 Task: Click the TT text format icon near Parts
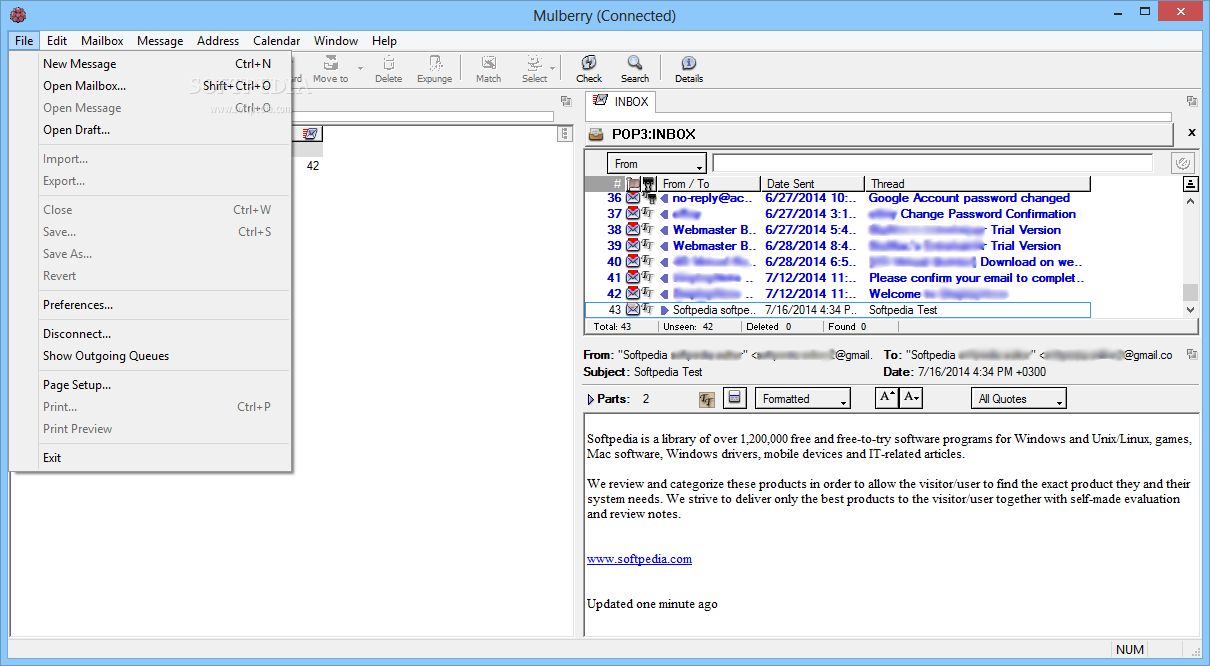tap(707, 399)
